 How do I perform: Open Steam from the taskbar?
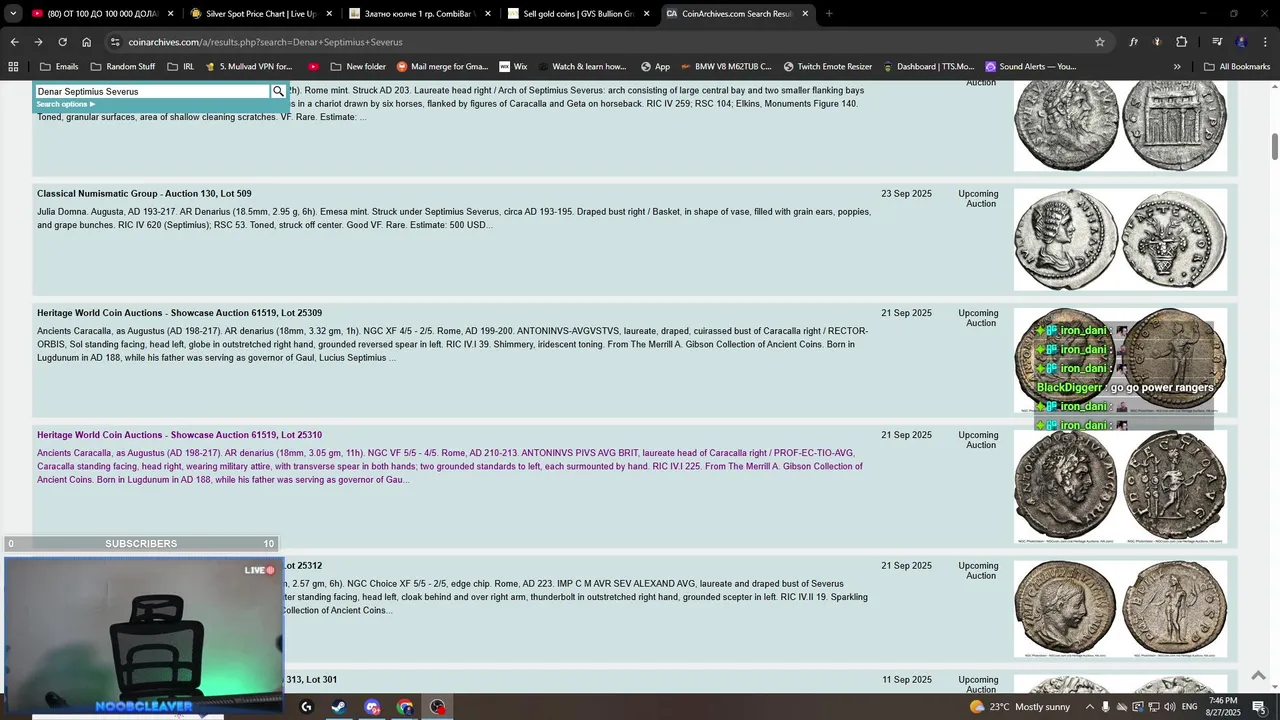pyautogui.click(x=339, y=707)
